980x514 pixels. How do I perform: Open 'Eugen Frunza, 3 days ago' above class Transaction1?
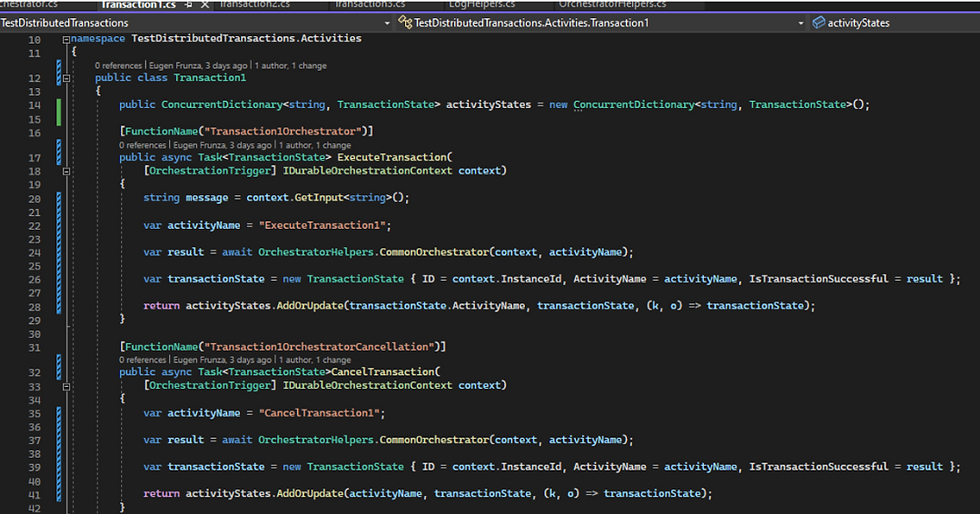click(x=198, y=66)
